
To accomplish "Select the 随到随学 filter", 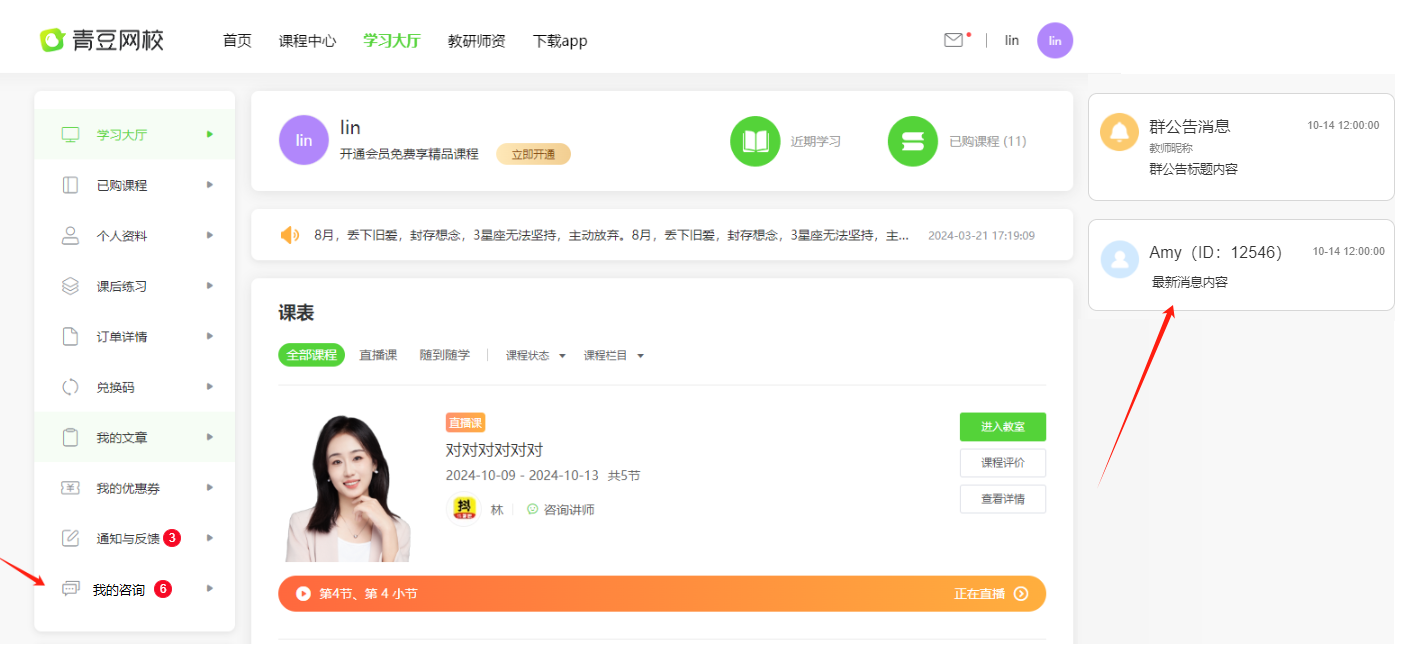I will point(444,355).
